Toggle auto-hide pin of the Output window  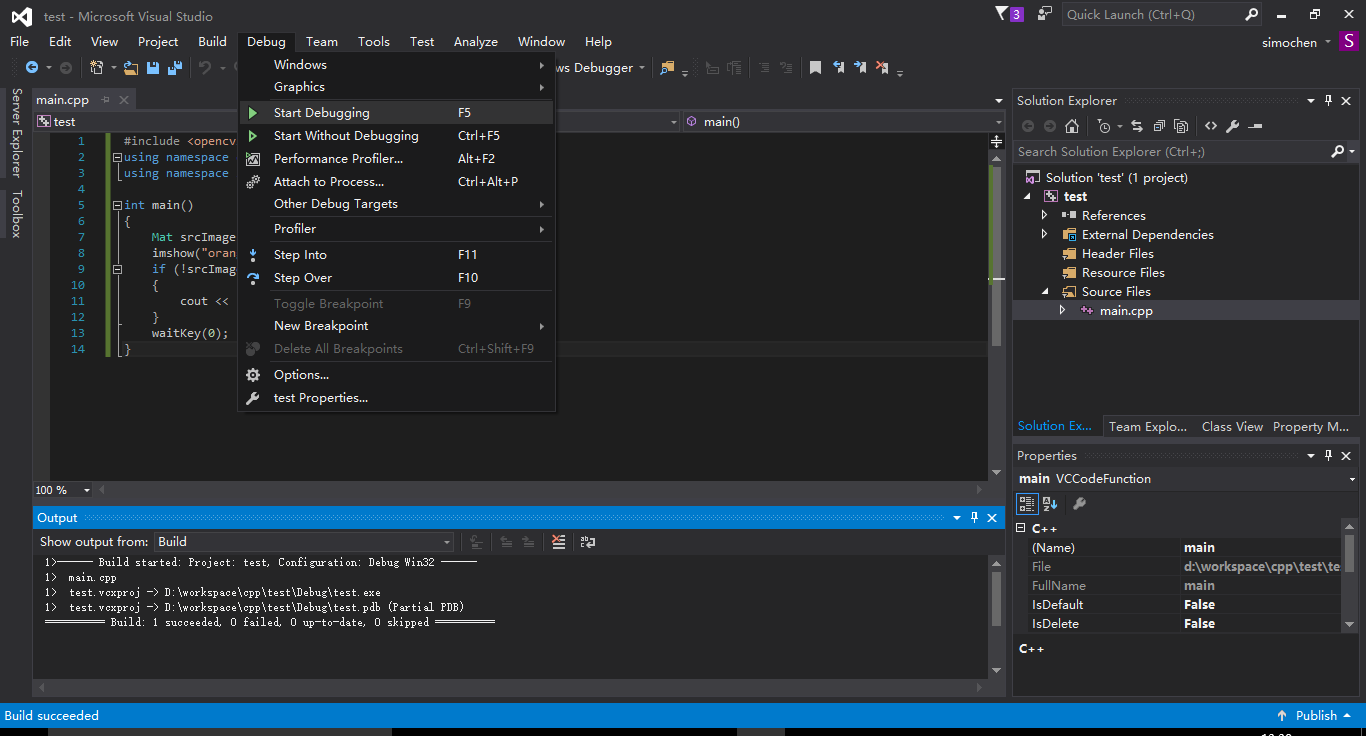tap(974, 518)
